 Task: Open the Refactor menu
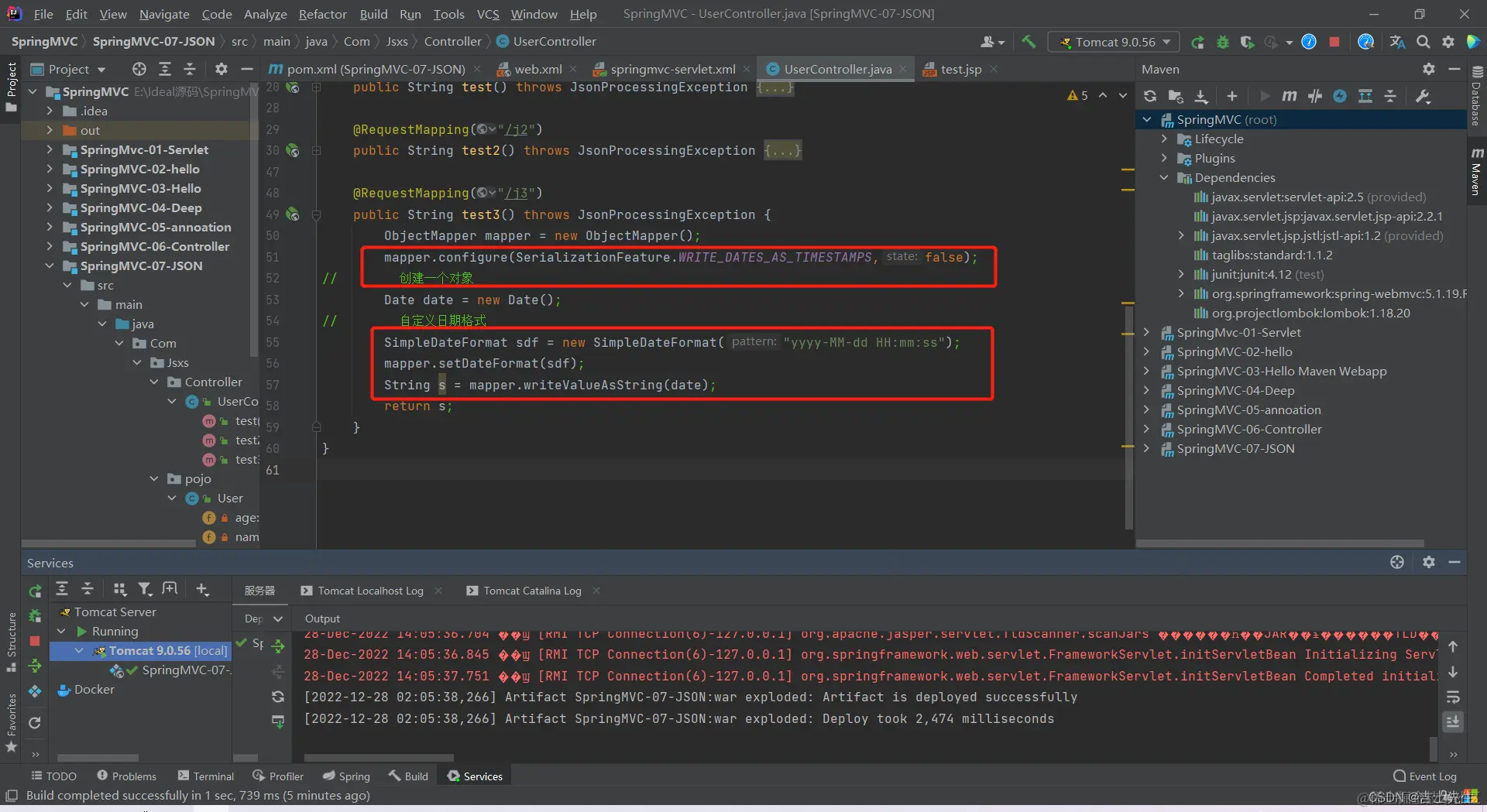coord(322,14)
